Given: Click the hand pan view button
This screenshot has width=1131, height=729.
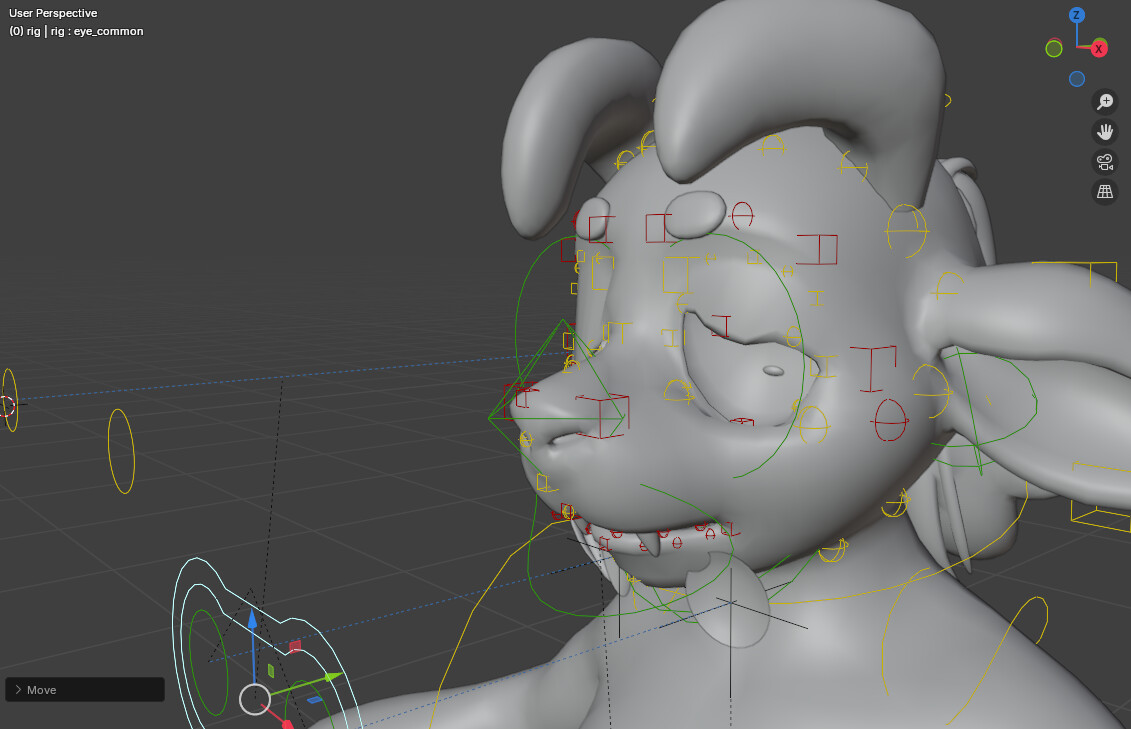Looking at the screenshot, I should pos(1105,132).
